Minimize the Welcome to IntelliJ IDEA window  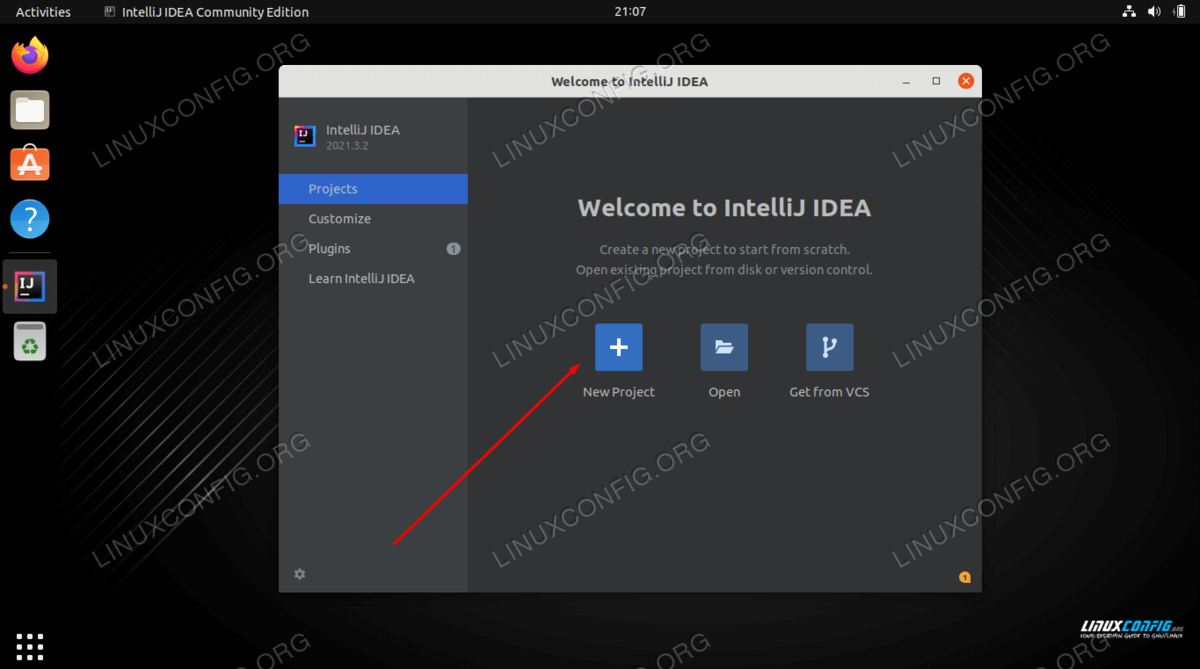908,81
